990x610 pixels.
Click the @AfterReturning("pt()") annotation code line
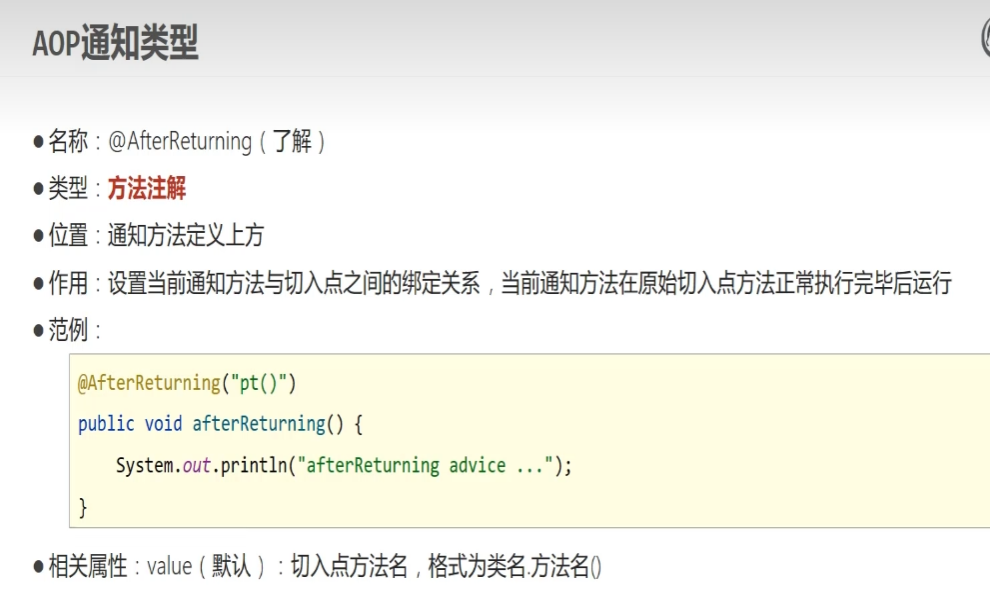click(188, 384)
